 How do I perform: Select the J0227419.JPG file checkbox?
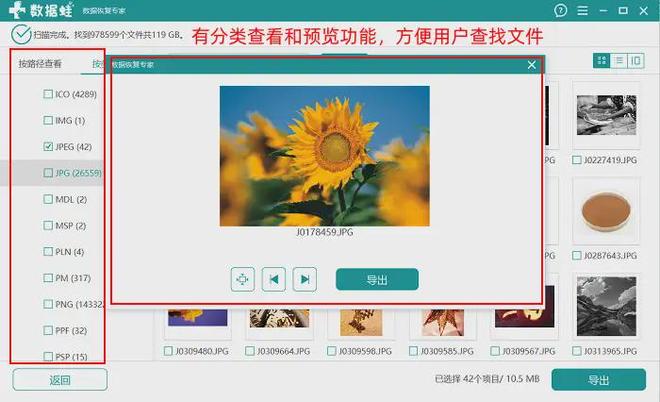click(x=577, y=160)
